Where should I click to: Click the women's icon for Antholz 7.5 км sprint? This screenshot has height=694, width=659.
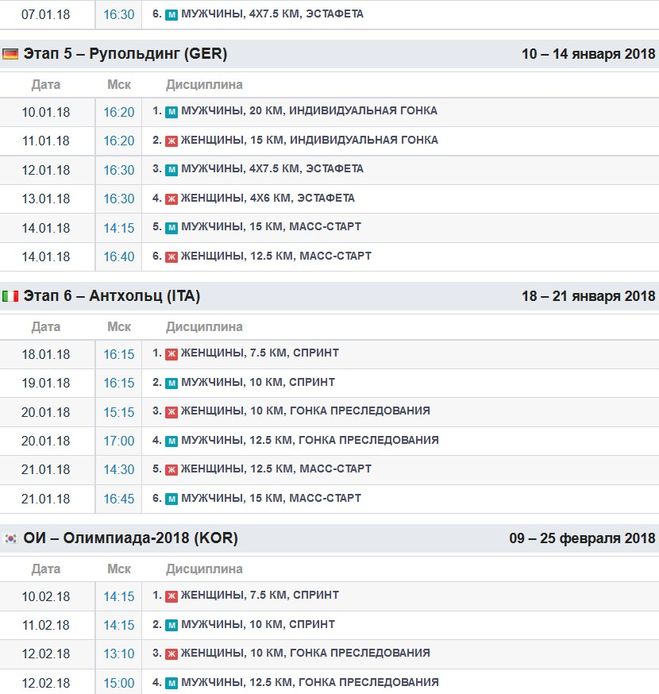tap(171, 353)
